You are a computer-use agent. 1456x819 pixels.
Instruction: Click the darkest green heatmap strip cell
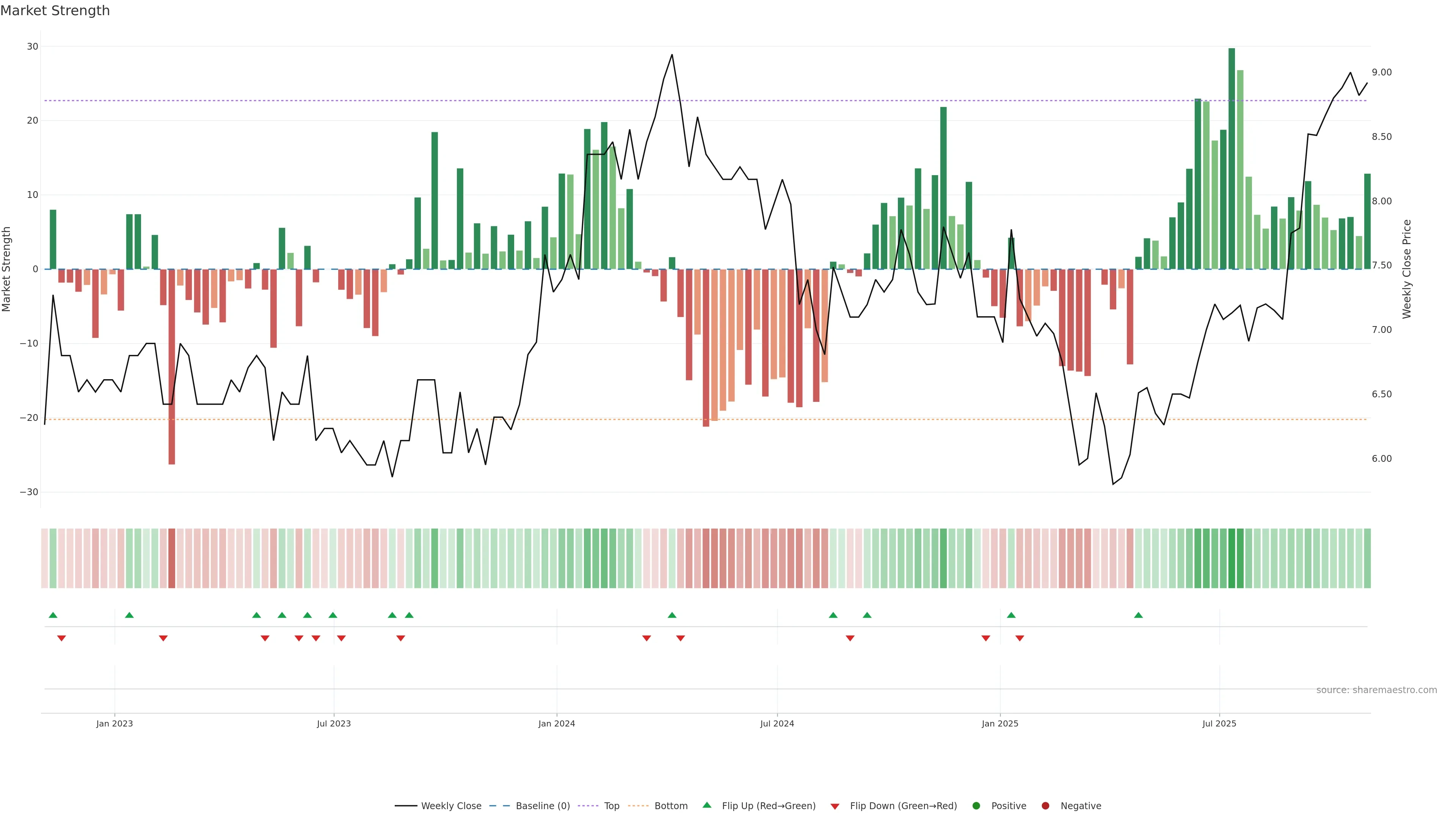coord(1232,559)
